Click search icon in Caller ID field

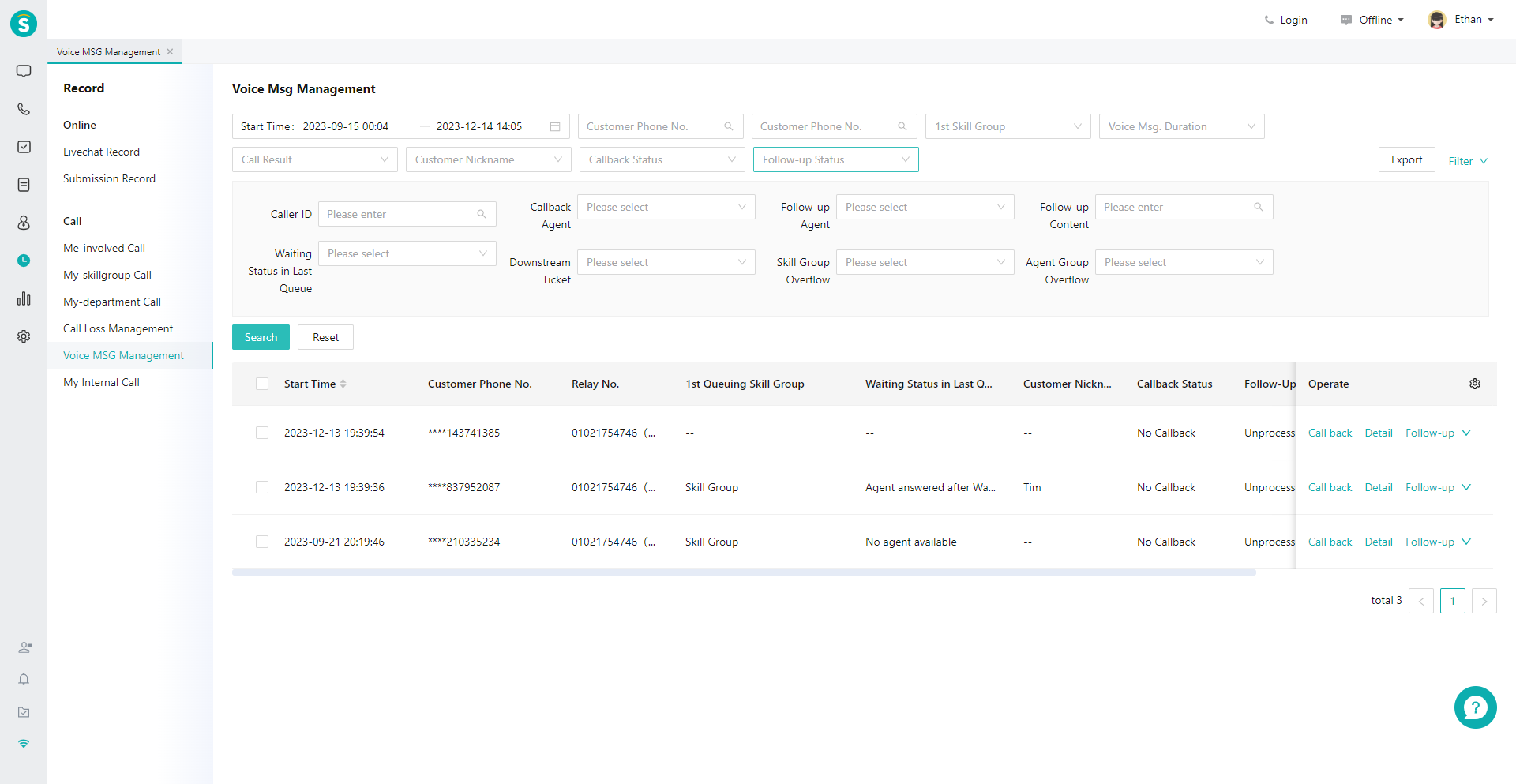[482, 214]
